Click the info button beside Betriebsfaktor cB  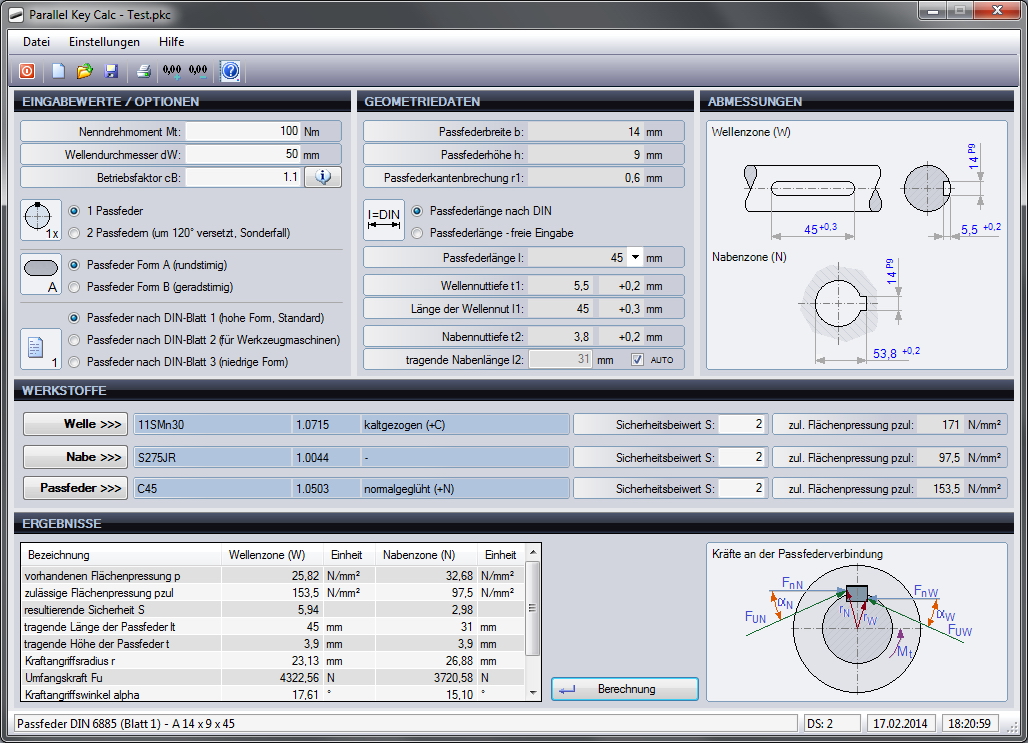(323, 177)
